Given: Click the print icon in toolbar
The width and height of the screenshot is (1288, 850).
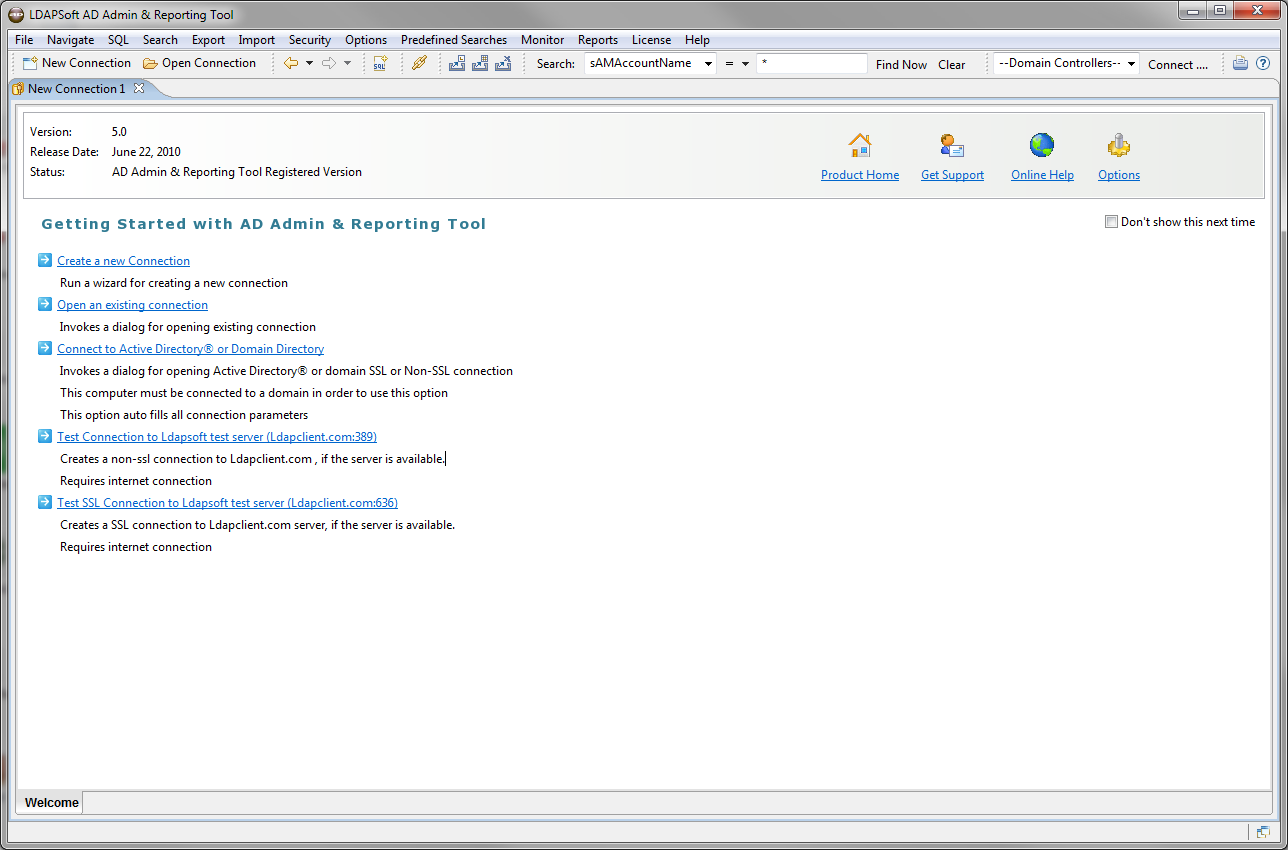Looking at the screenshot, I should [x=1241, y=63].
